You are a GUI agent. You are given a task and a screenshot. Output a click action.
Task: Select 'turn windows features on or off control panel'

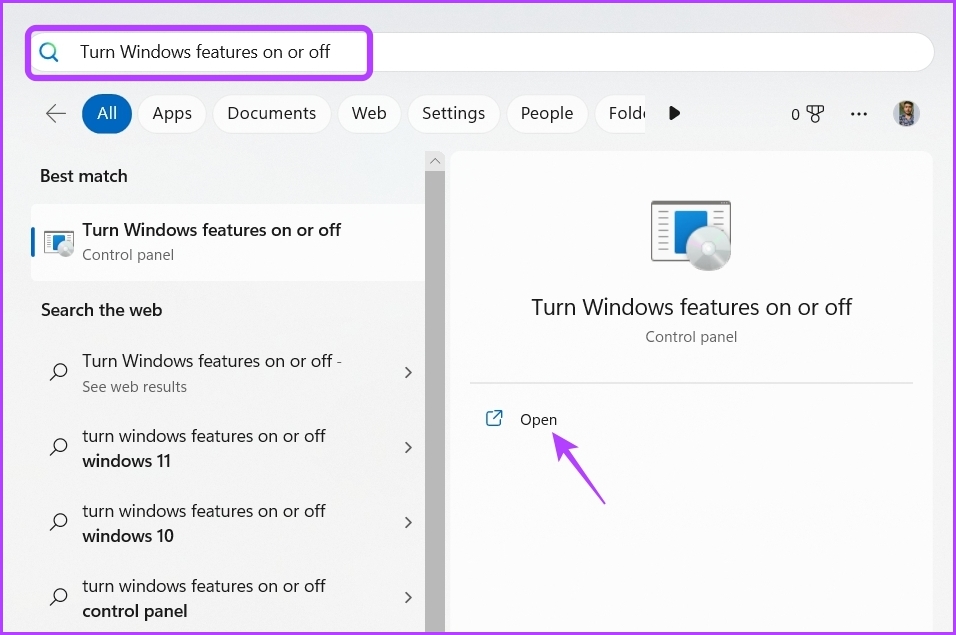tap(228, 598)
